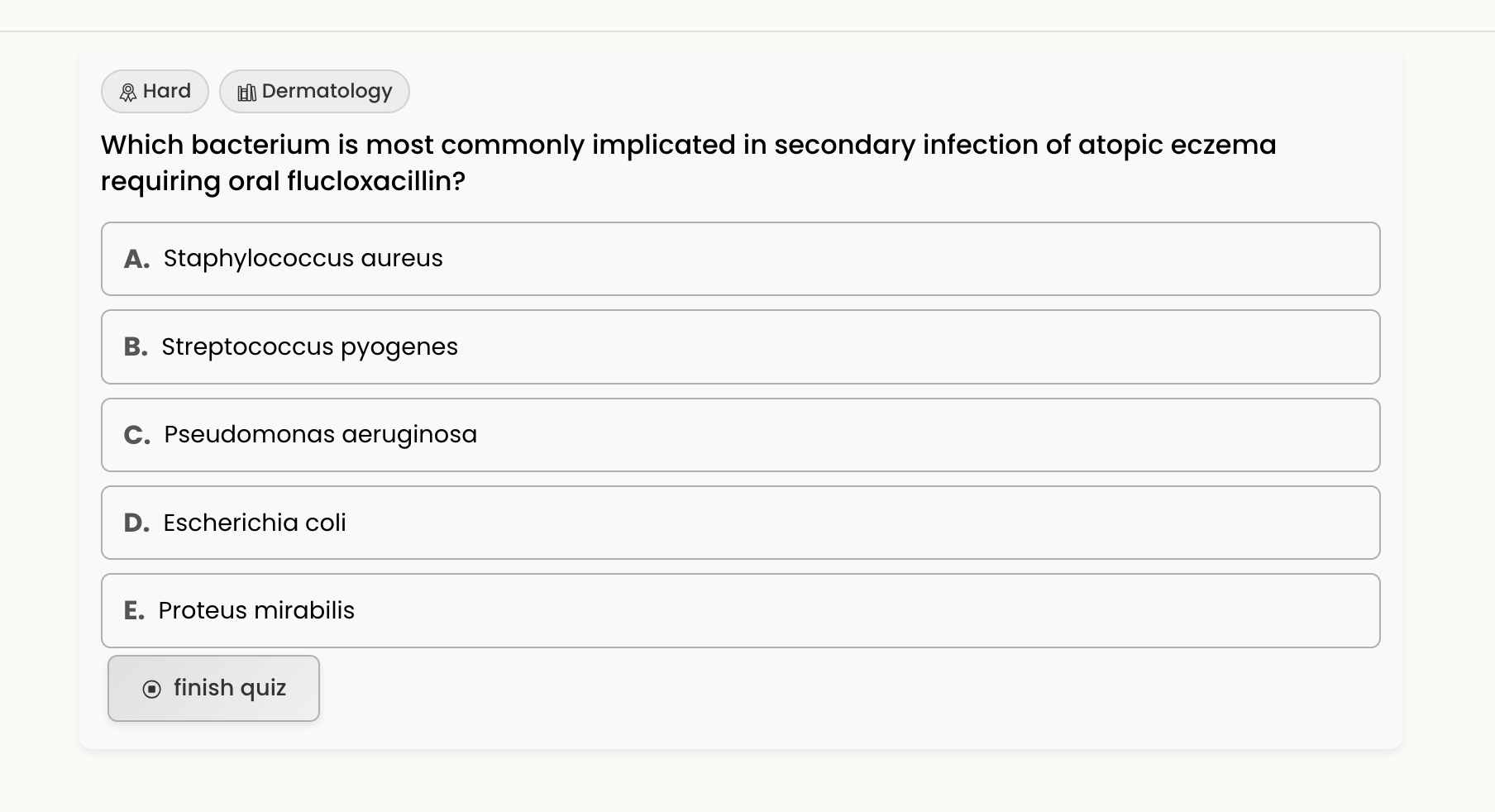1495x812 pixels.
Task: Click the question text about atopic eczema
Action: [x=688, y=146]
